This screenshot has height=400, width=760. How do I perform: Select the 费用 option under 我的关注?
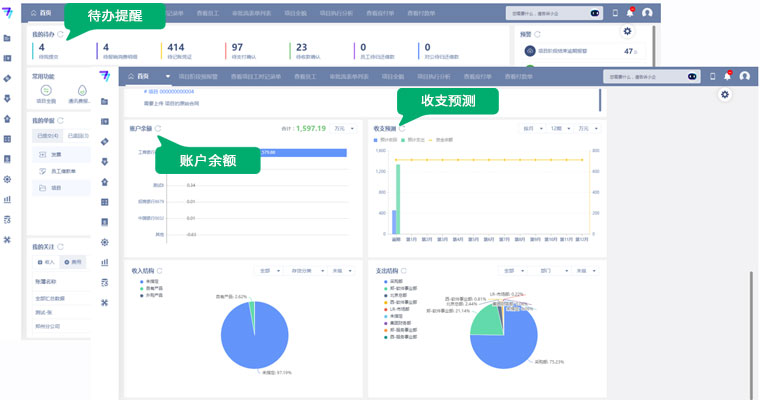(73, 261)
